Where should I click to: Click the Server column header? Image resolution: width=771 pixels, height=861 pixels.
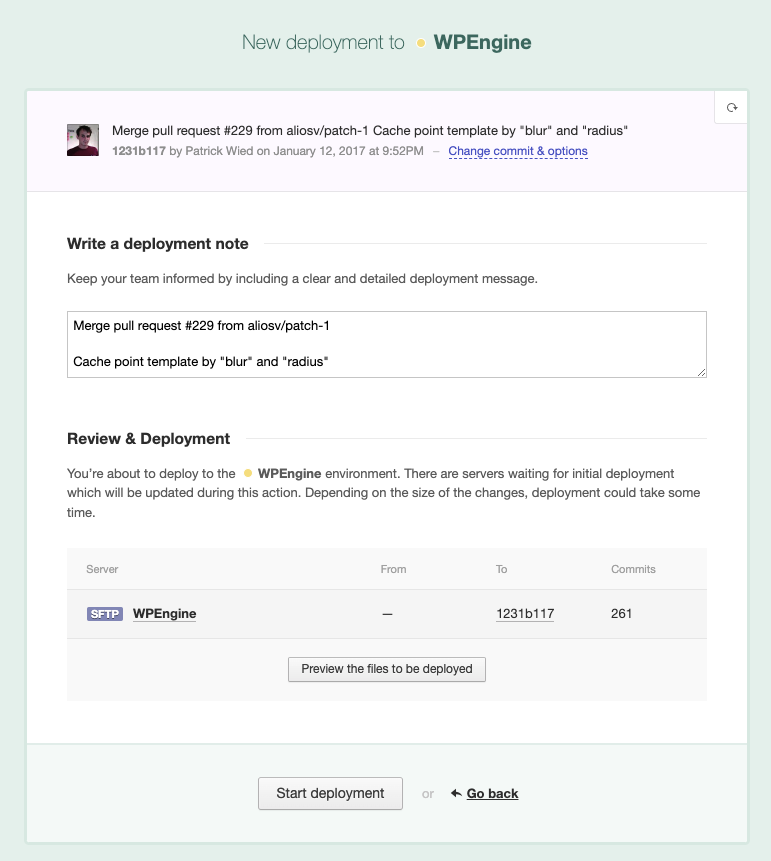click(102, 569)
